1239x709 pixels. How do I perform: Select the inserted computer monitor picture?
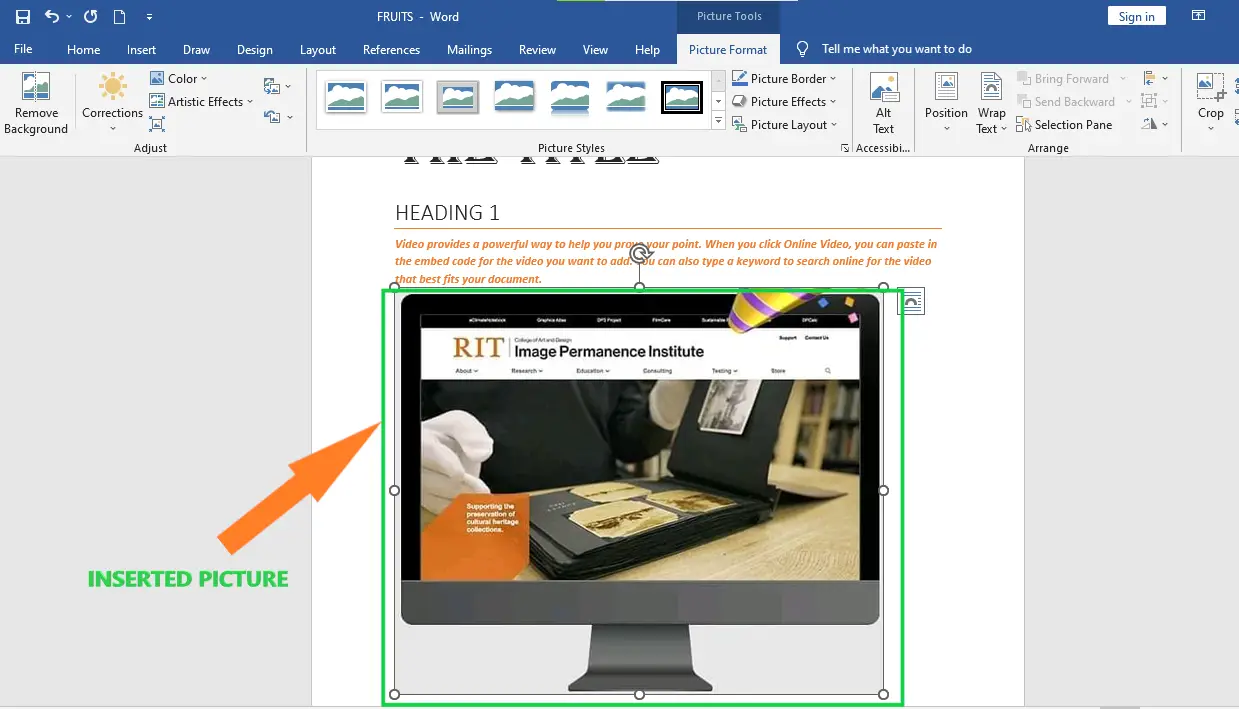640,490
